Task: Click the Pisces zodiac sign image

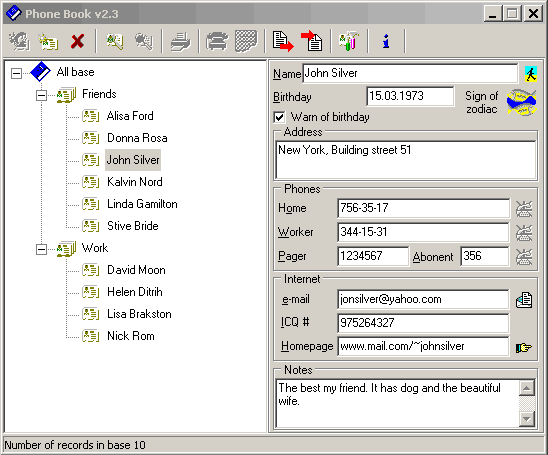Action: (x=521, y=102)
